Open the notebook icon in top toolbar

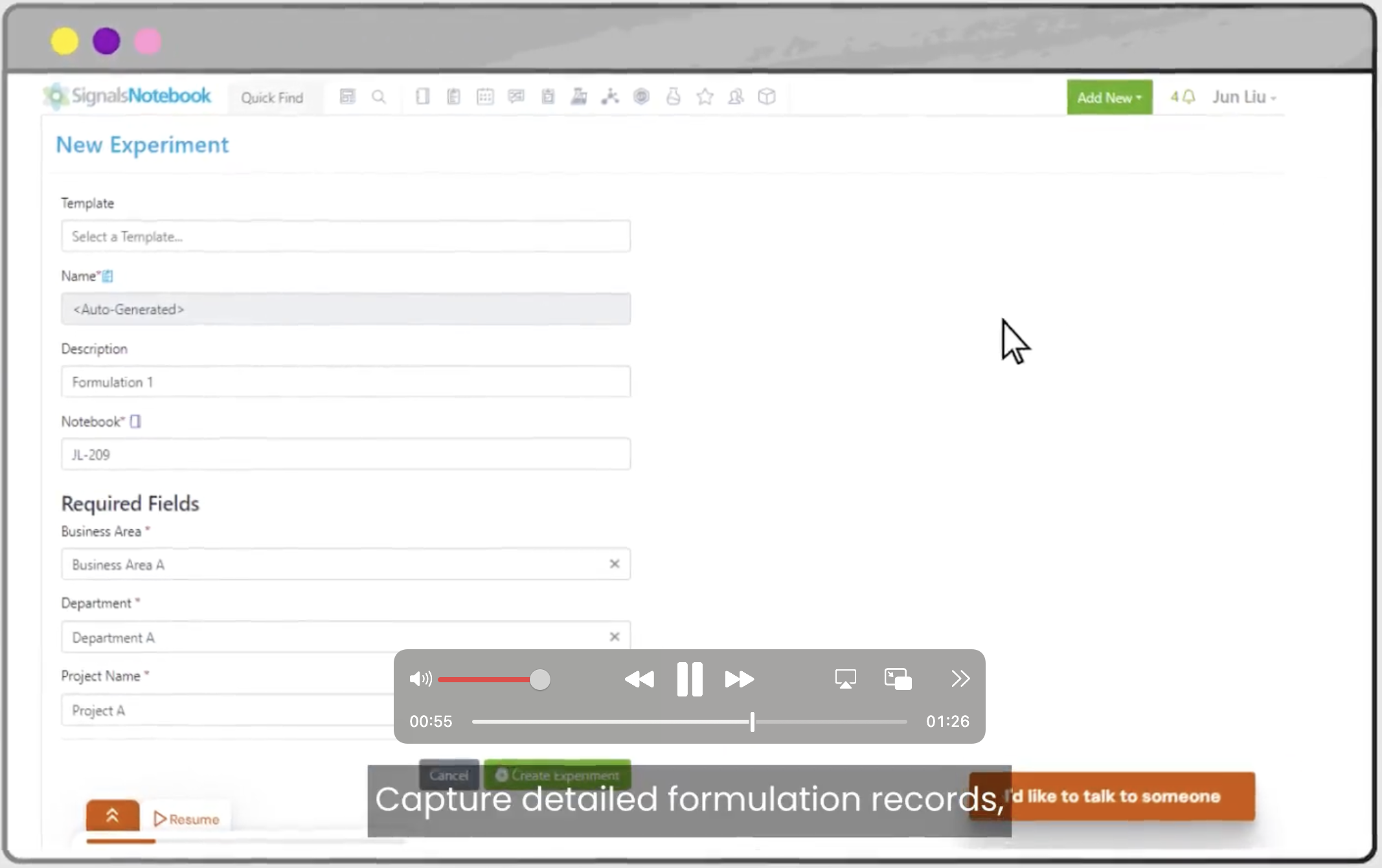click(422, 97)
